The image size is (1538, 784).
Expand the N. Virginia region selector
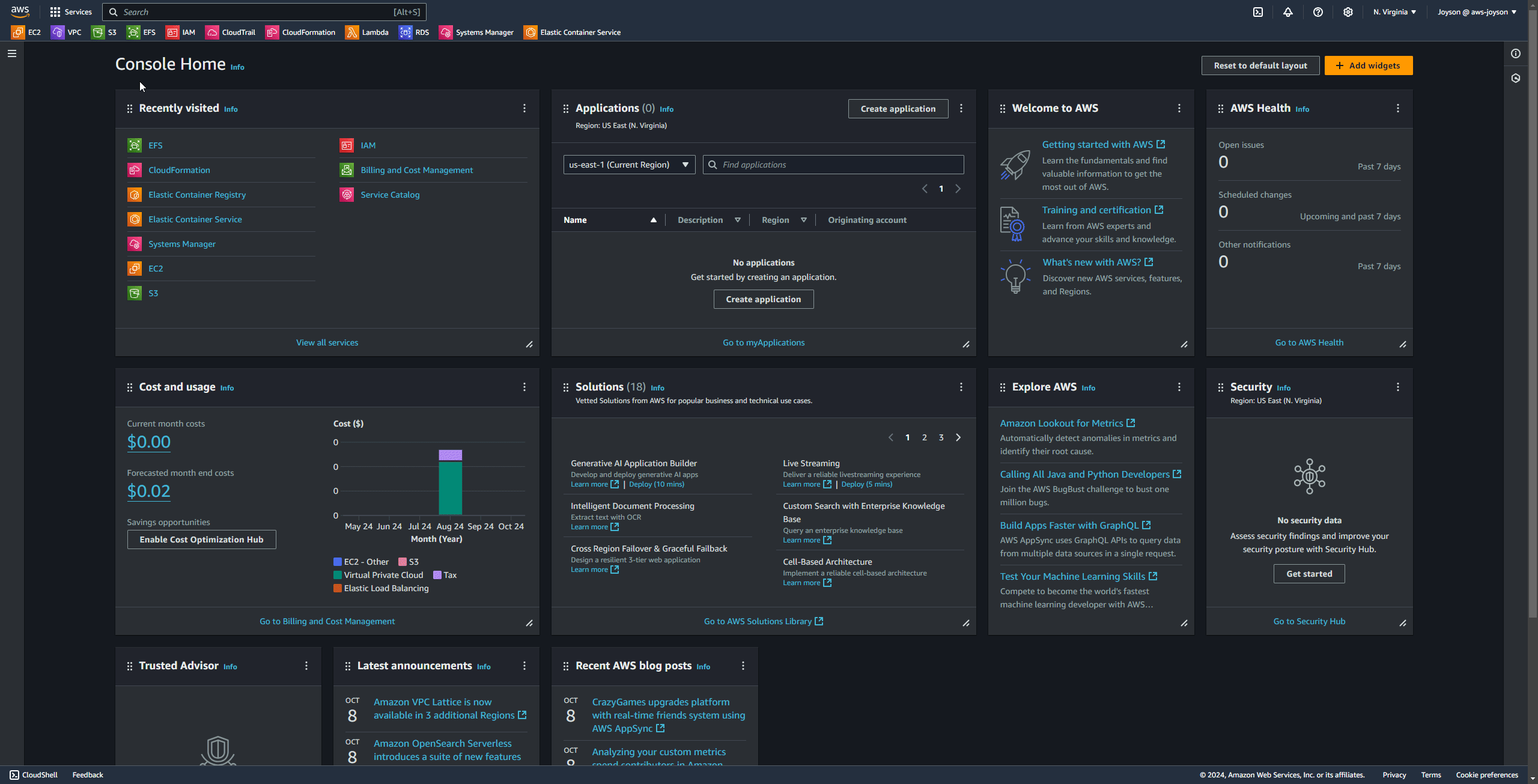pyautogui.click(x=1394, y=12)
